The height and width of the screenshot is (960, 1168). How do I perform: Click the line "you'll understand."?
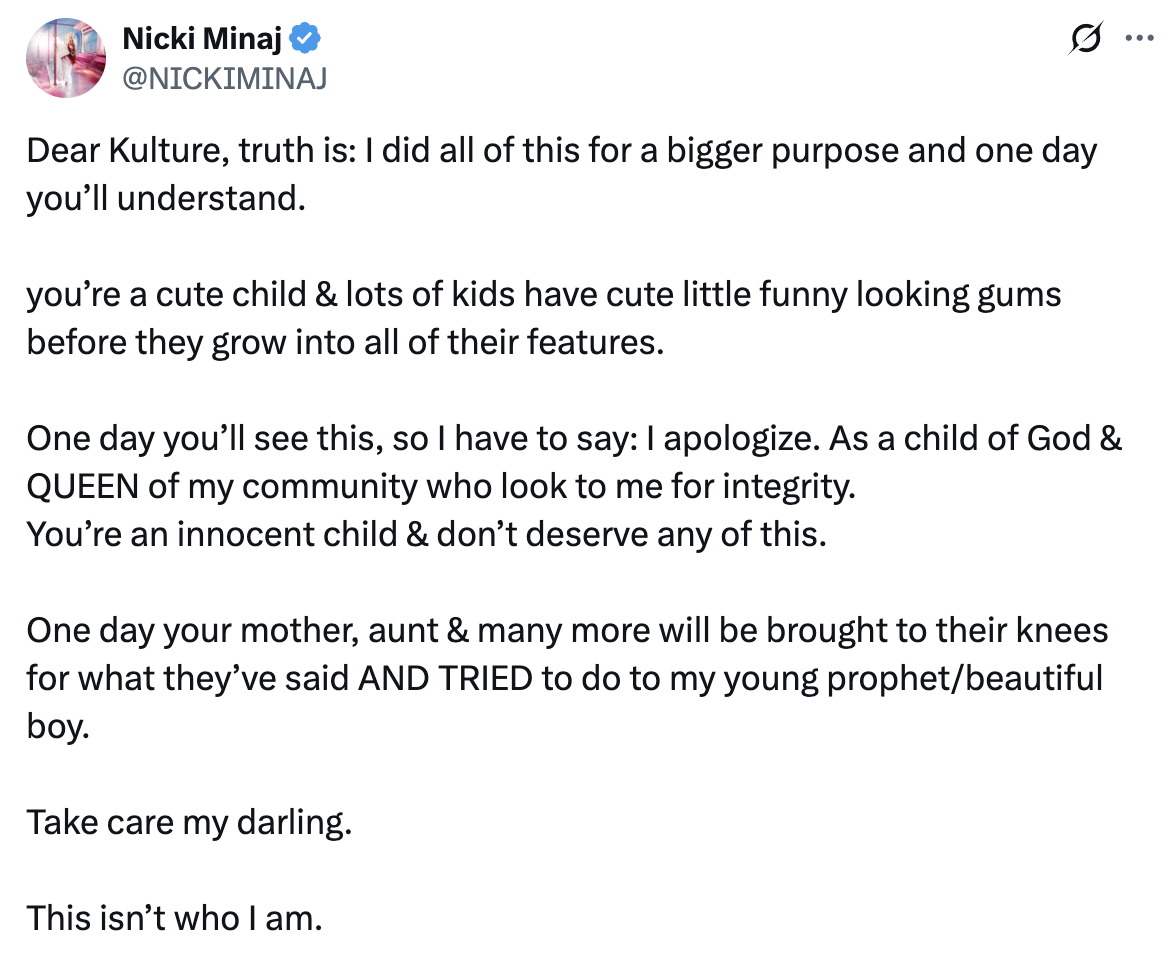(165, 197)
